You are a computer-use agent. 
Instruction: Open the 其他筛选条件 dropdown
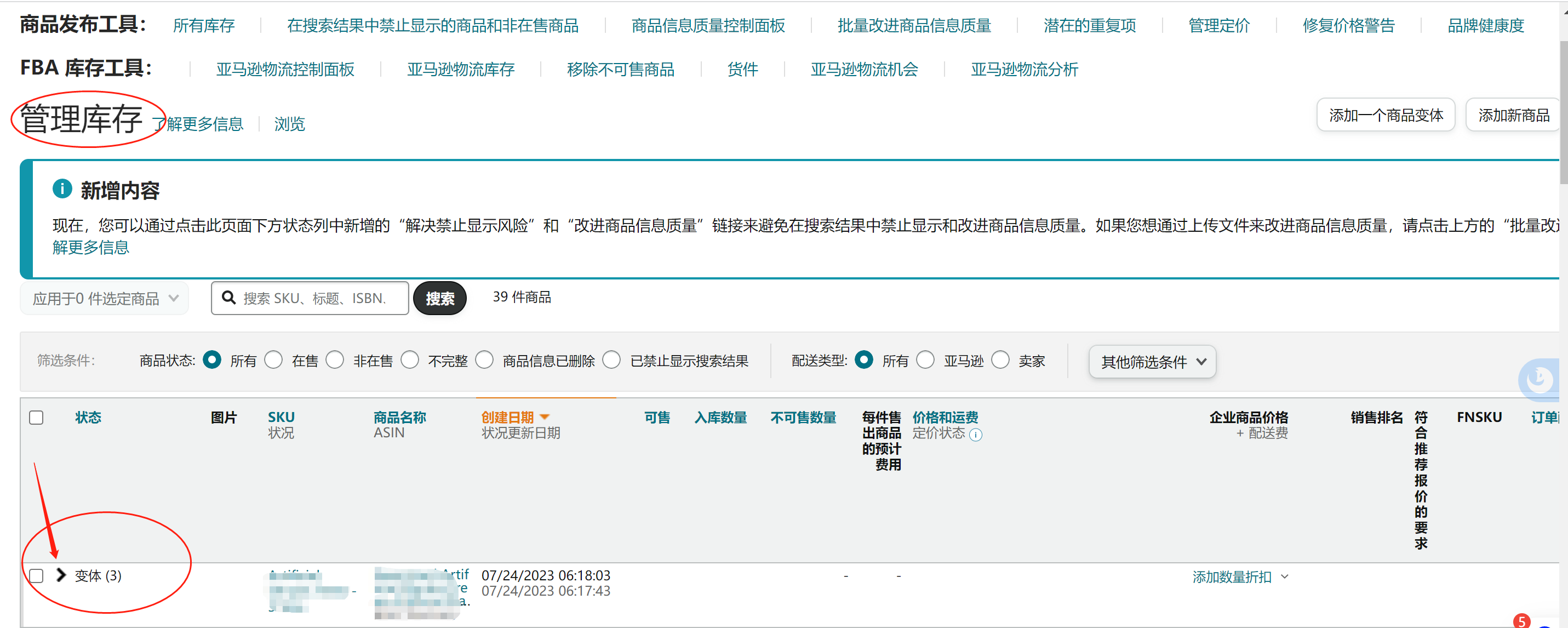coord(1152,362)
